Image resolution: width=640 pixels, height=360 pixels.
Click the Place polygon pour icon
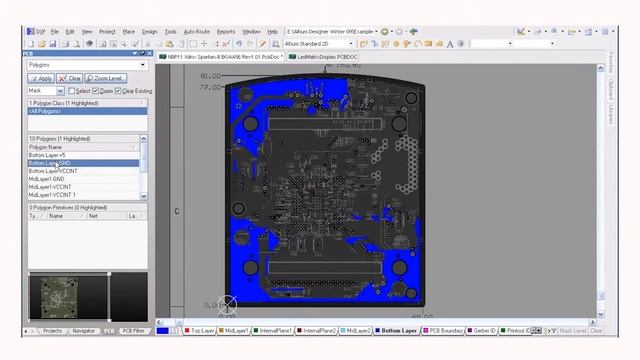pos(439,44)
